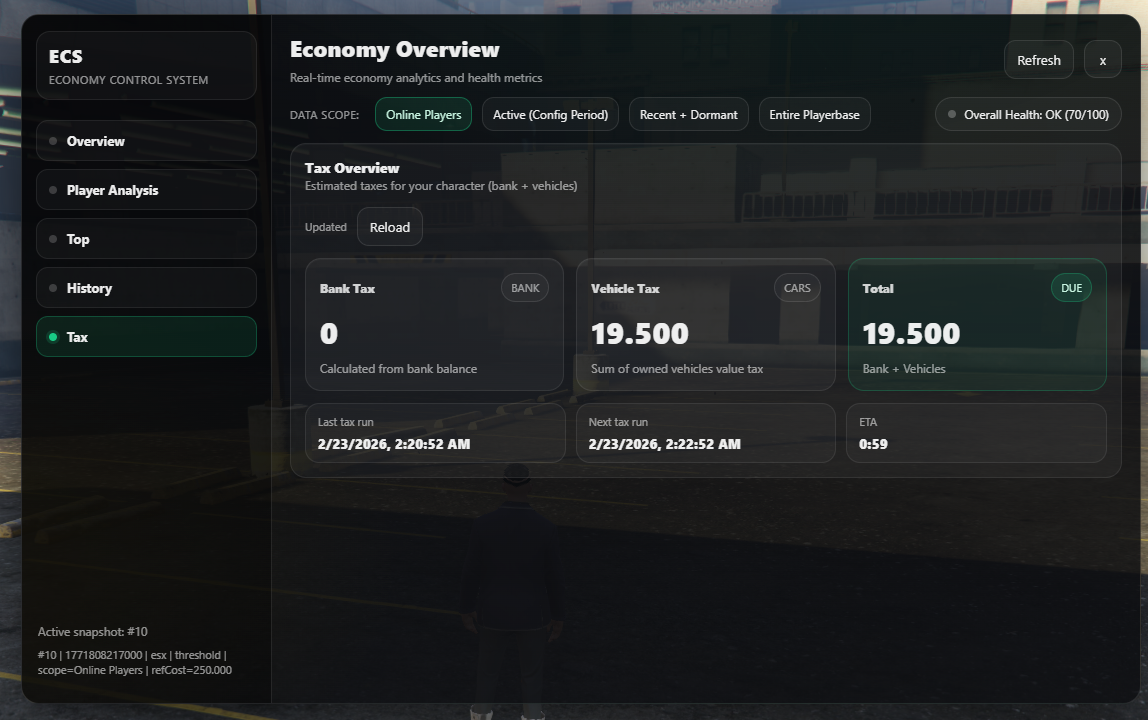This screenshot has height=720, width=1148.
Task: Click the Updated label near Reload
Action: click(x=326, y=227)
